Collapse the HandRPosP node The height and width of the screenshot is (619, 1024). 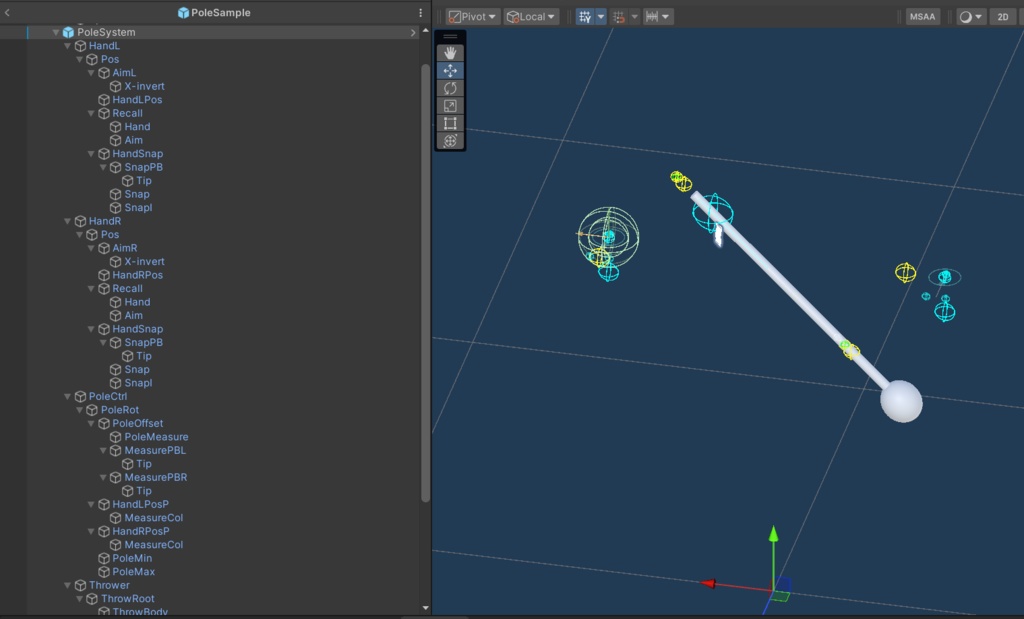(91, 532)
